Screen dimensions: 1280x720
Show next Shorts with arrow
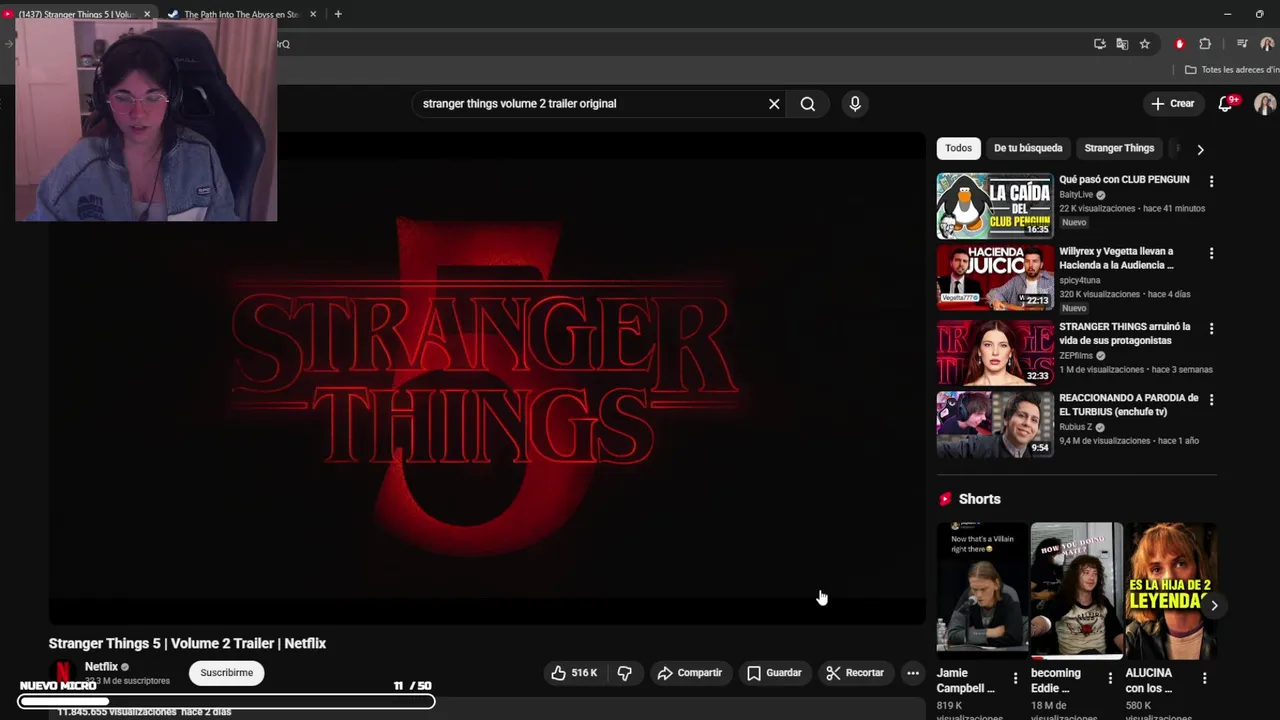point(1214,605)
